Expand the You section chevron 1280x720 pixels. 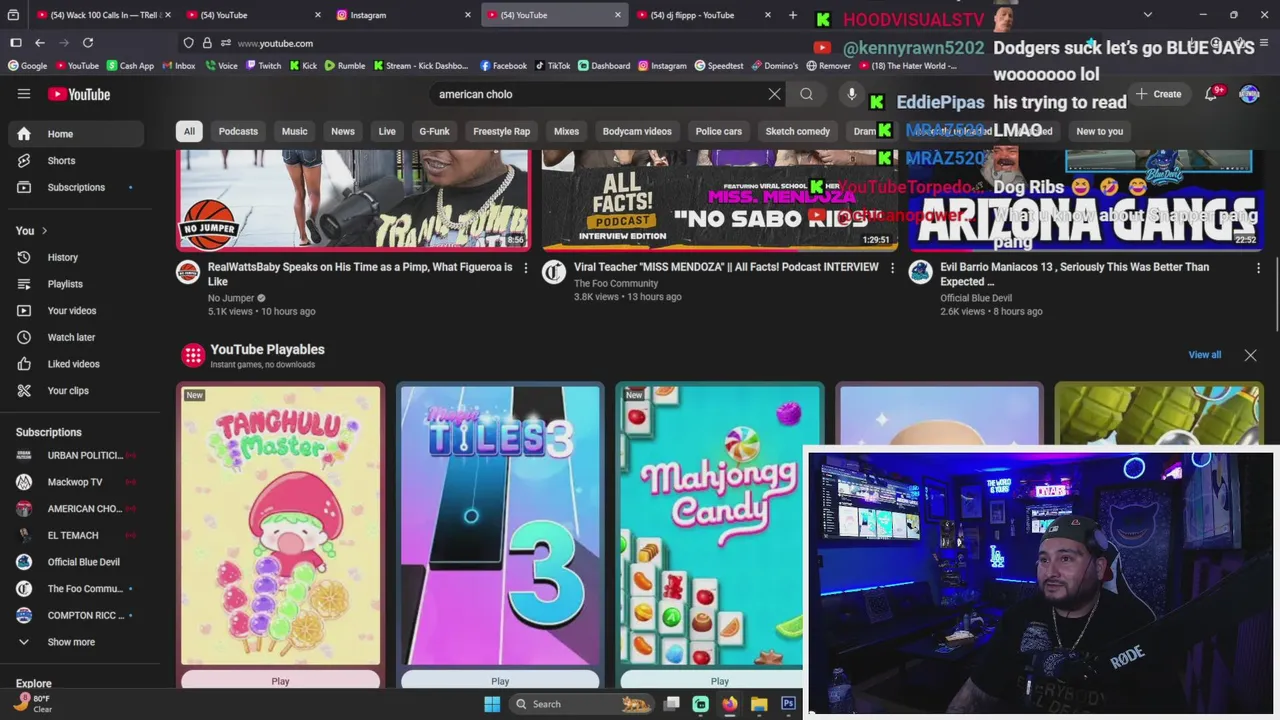[x=44, y=231]
